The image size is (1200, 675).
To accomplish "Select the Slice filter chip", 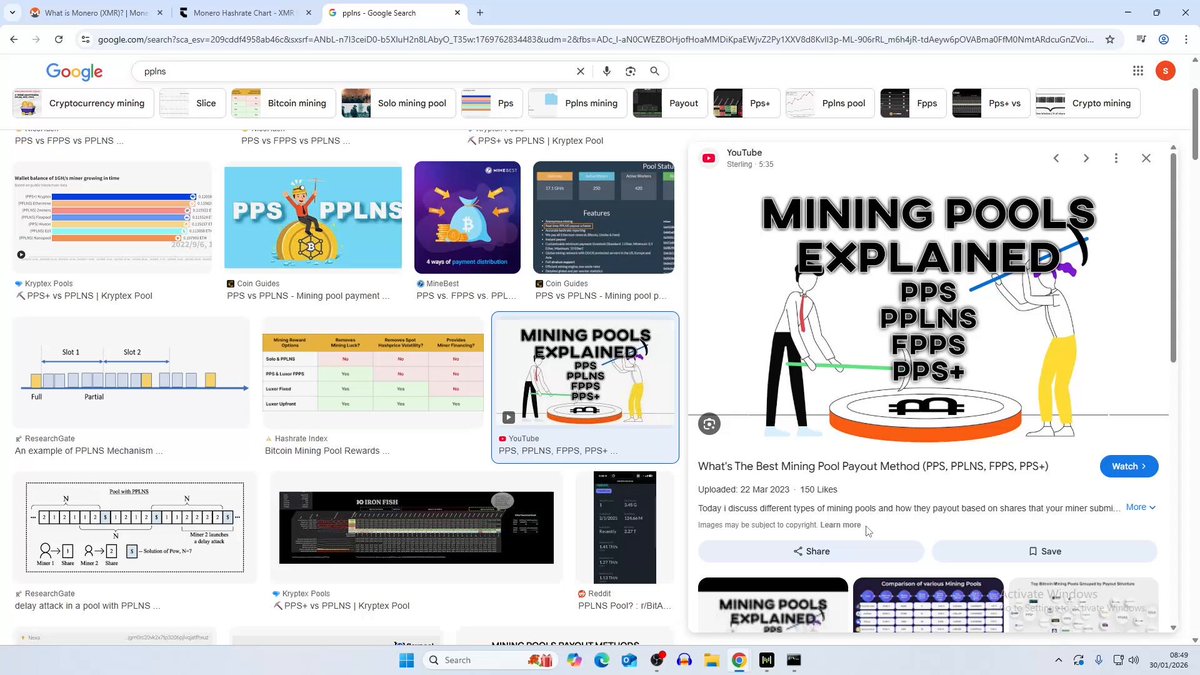I will [191, 103].
